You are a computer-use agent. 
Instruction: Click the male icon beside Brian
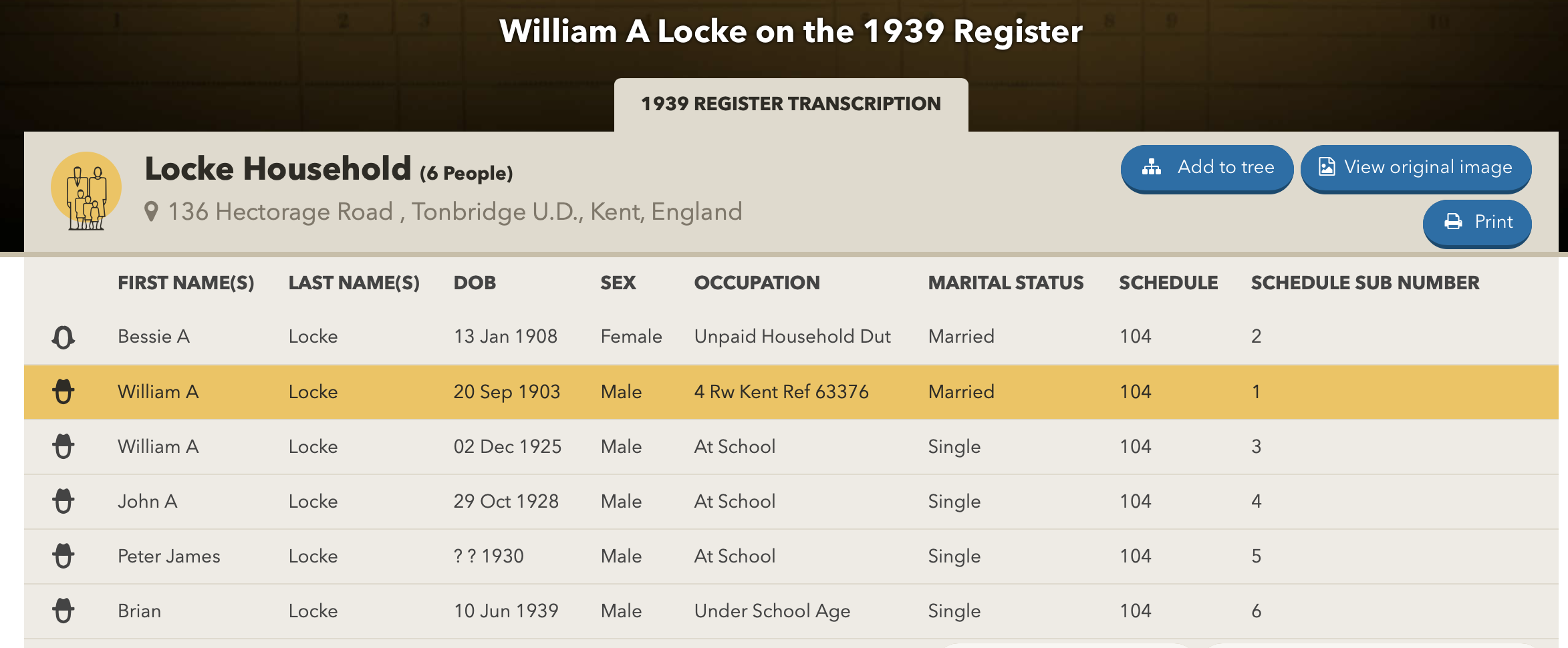coord(63,611)
